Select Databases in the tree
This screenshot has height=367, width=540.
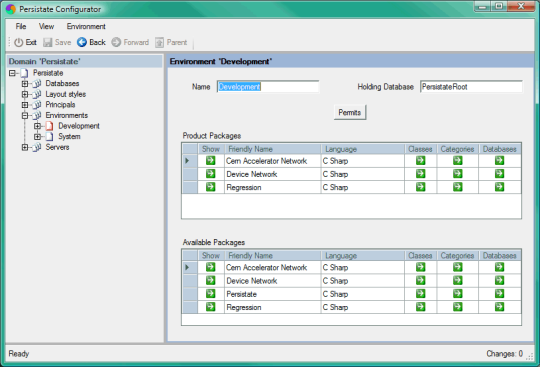point(62,84)
